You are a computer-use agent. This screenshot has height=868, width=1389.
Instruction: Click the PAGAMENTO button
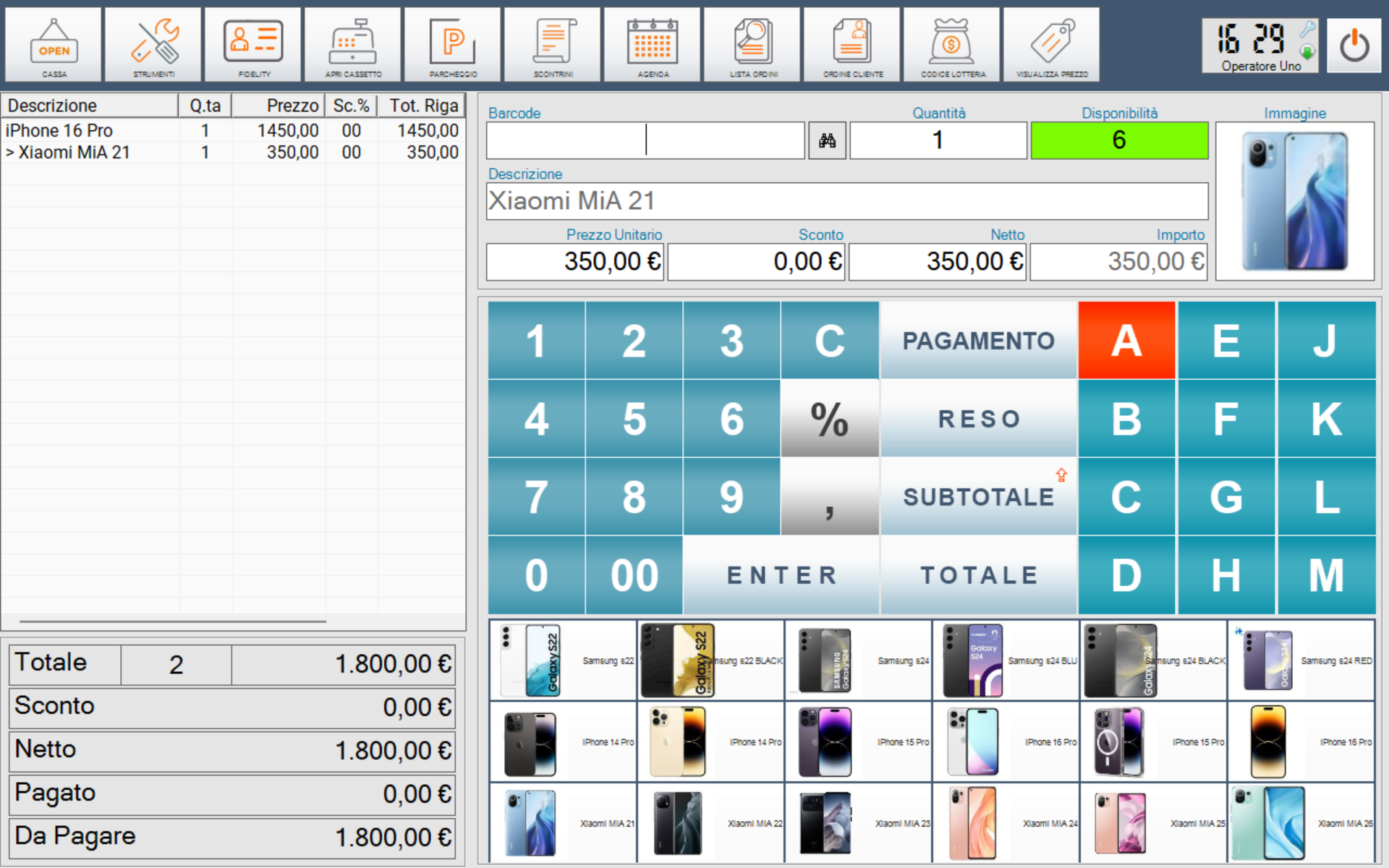point(978,340)
